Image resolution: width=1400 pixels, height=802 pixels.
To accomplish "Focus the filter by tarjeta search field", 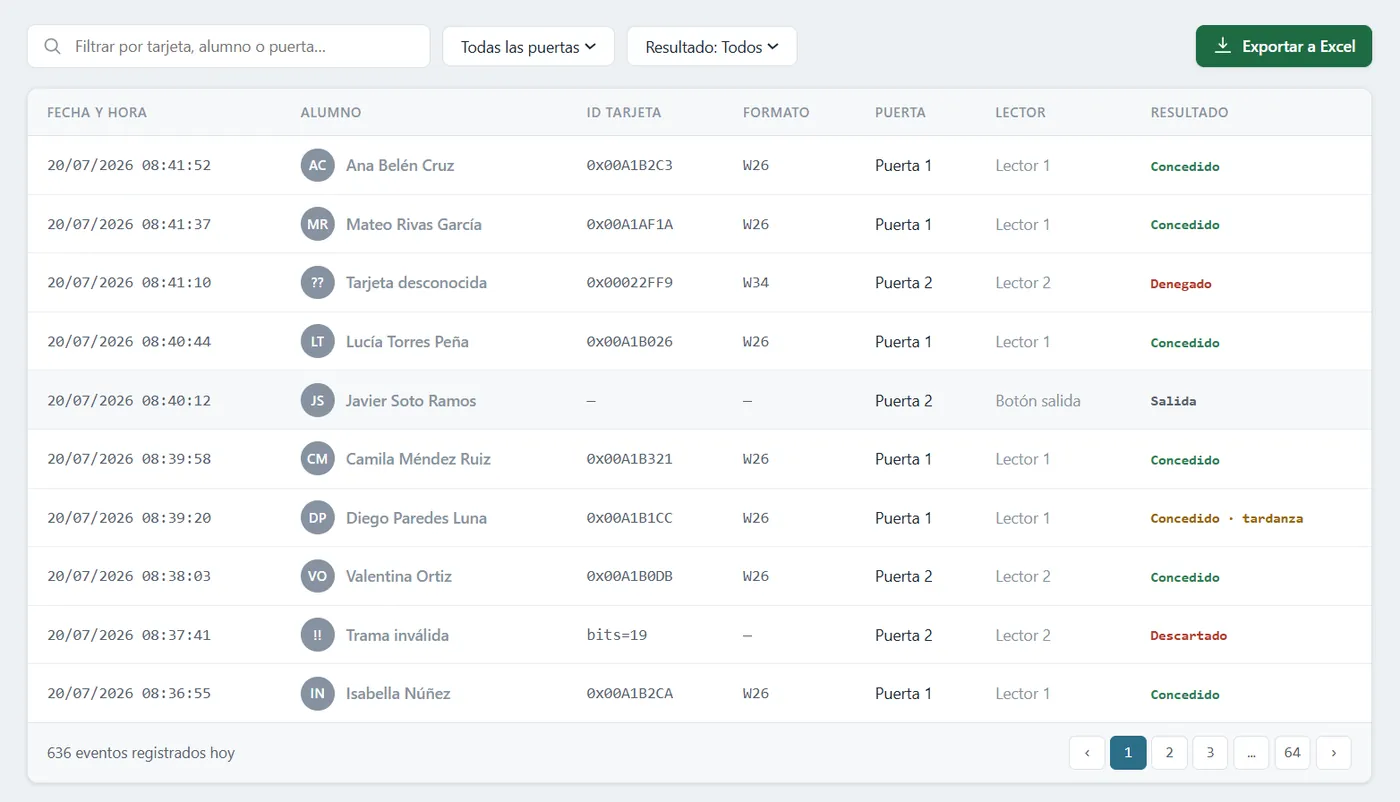I will [228, 46].
